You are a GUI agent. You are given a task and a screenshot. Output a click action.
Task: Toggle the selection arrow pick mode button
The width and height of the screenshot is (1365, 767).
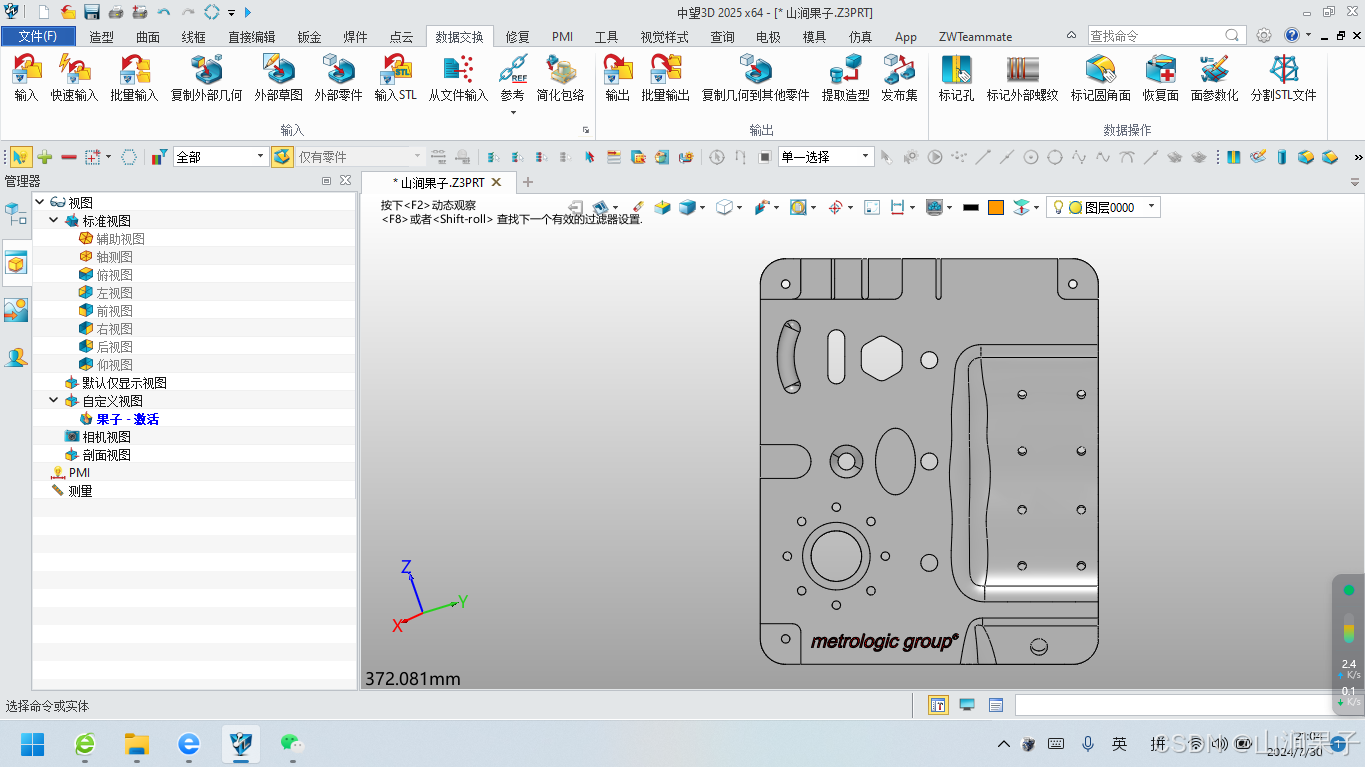pyautogui.click(x=21, y=157)
